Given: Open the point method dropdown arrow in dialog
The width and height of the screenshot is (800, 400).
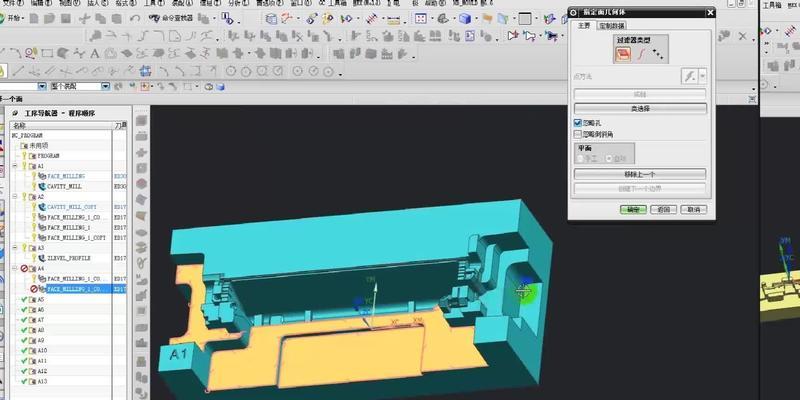Looking at the screenshot, I should coord(703,77).
